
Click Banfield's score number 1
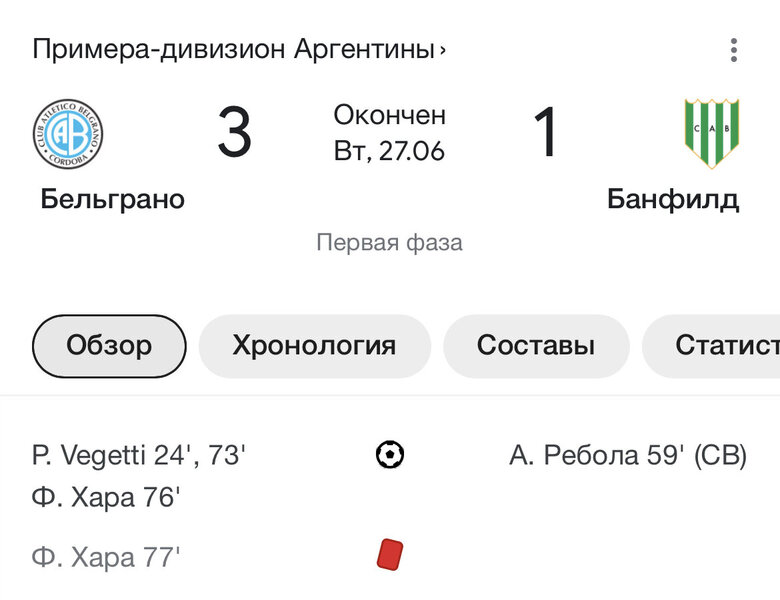(546, 134)
